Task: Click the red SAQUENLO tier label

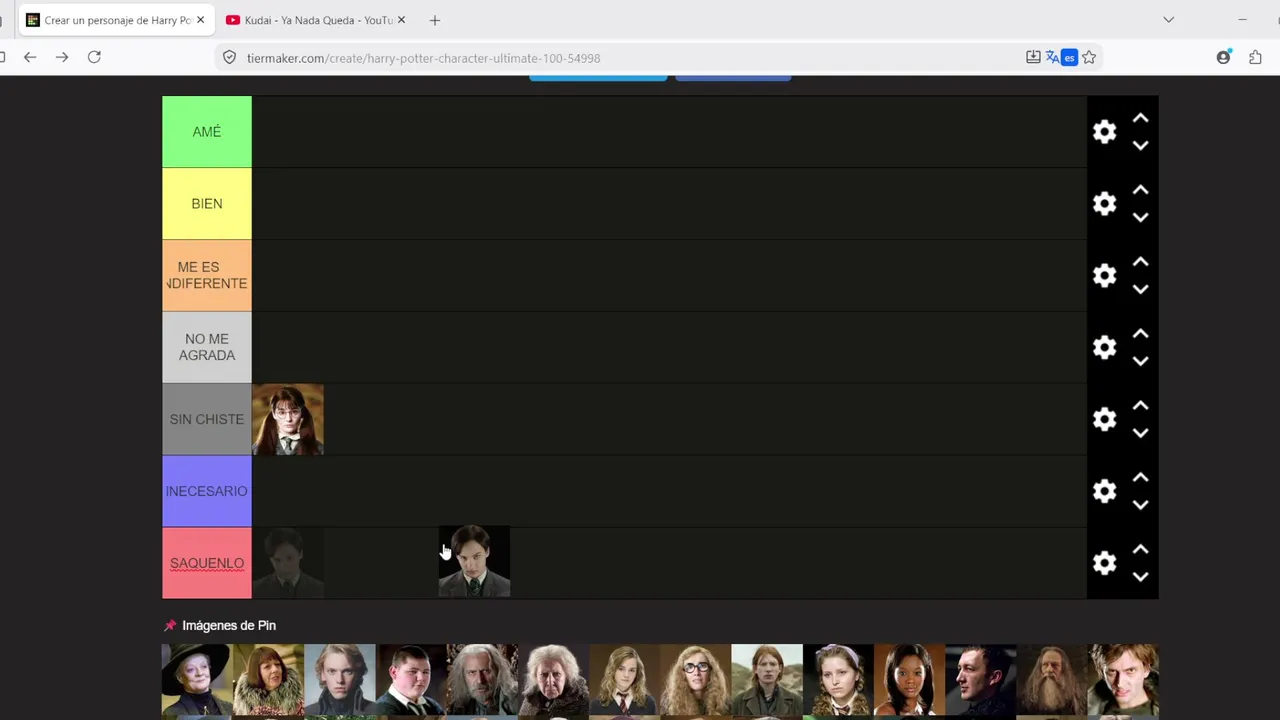Action: pos(207,564)
